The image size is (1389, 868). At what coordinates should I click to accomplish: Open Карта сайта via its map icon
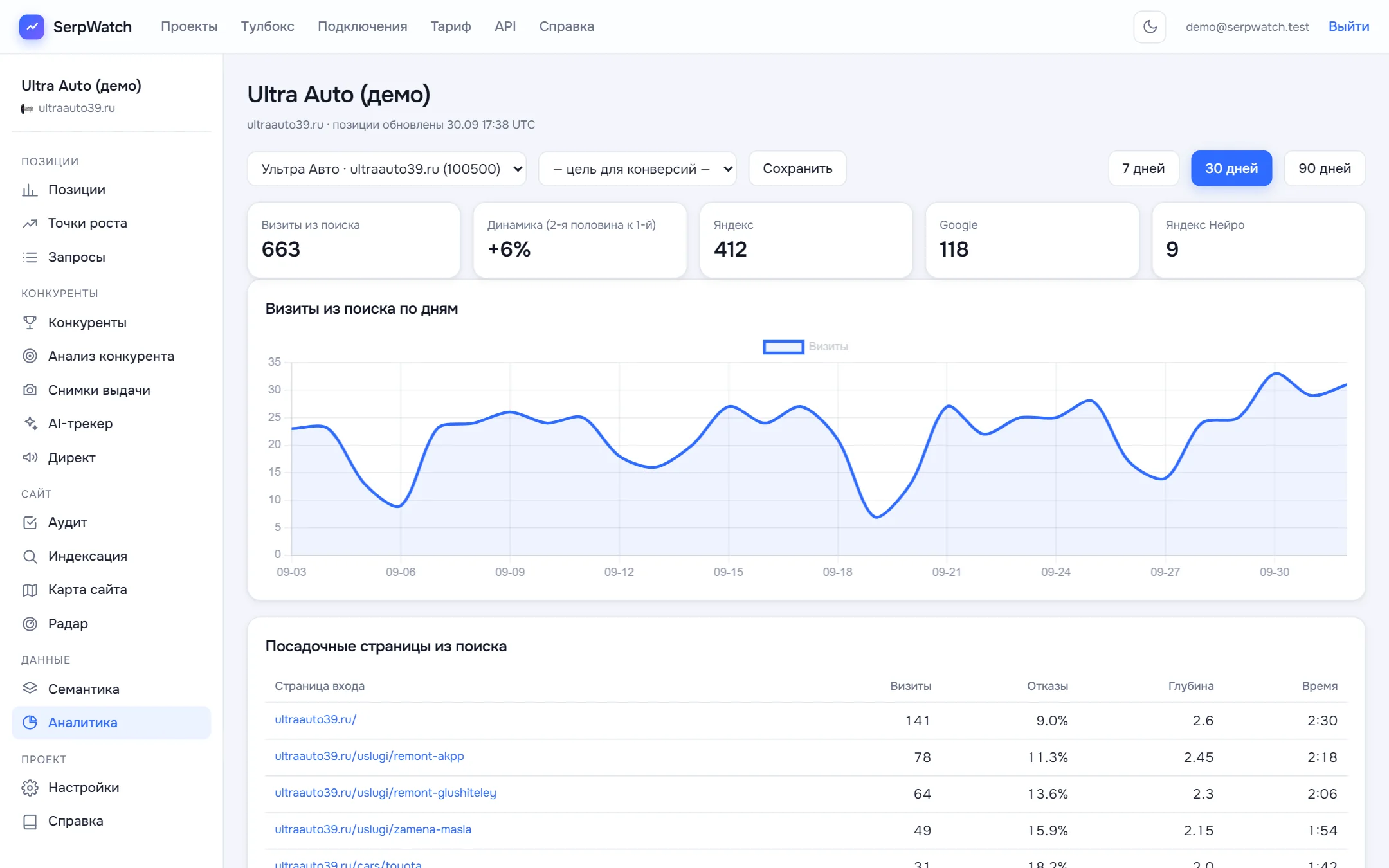(x=30, y=590)
